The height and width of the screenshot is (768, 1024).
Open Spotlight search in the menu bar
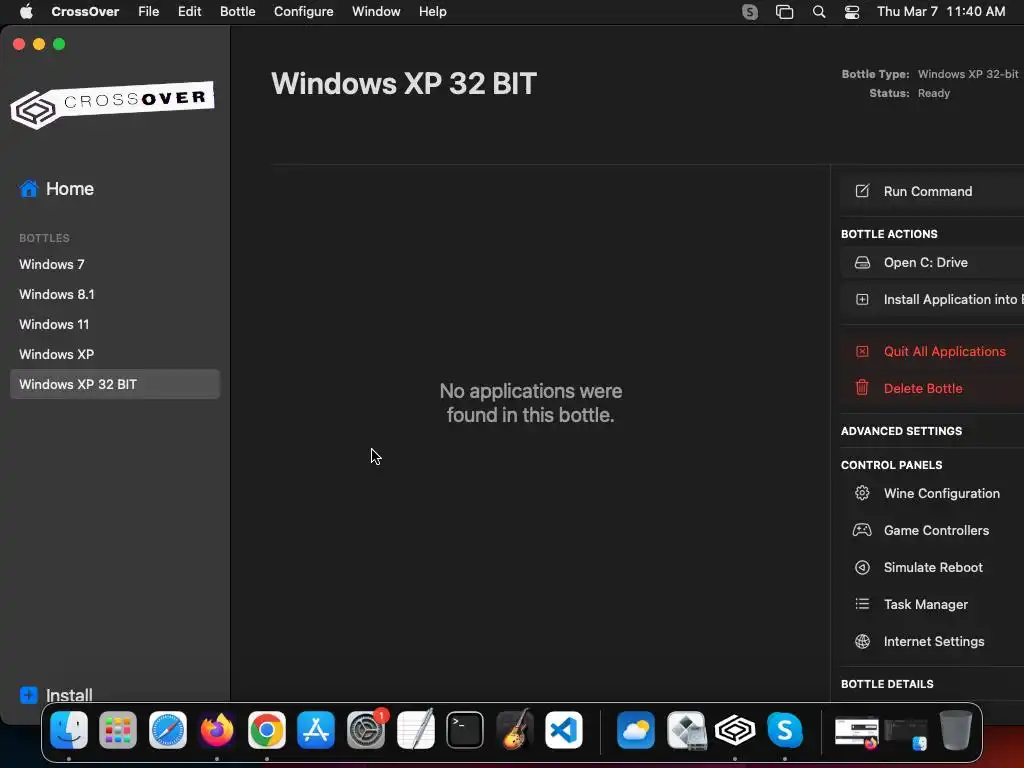tap(818, 12)
